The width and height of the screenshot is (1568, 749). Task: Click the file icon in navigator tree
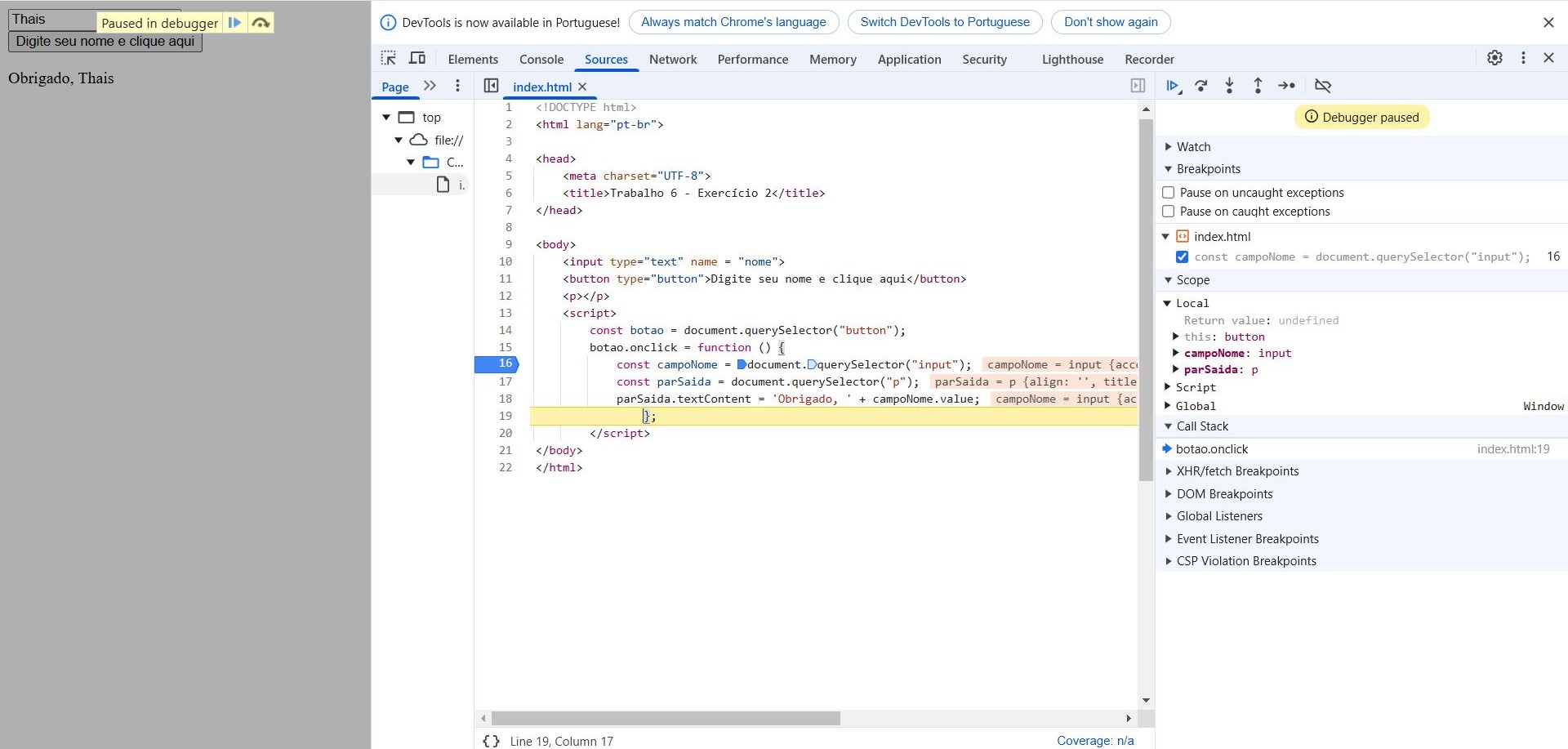click(x=443, y=185)
